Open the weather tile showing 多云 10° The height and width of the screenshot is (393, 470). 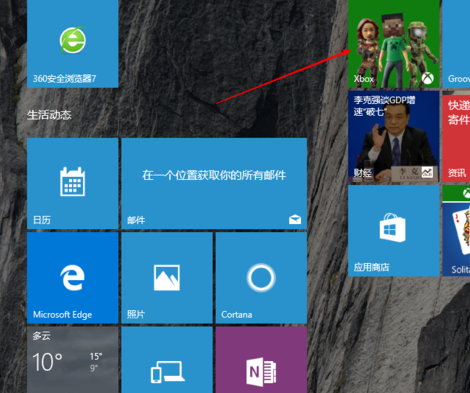coord(73,360)
